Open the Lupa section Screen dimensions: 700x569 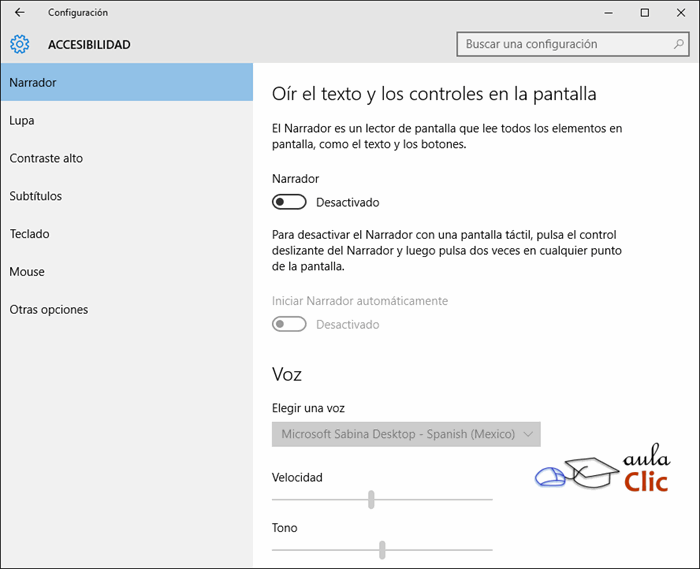click(22, 120)
